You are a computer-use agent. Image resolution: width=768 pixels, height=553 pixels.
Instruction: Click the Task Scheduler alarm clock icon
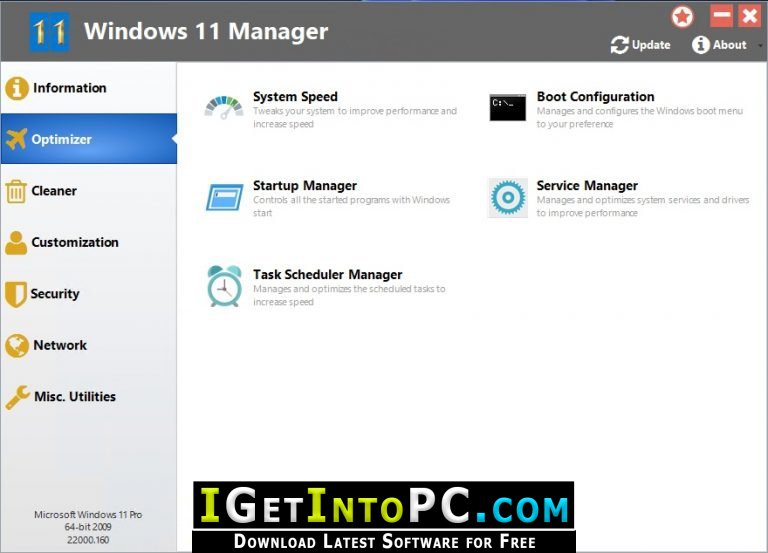(224, 286)
